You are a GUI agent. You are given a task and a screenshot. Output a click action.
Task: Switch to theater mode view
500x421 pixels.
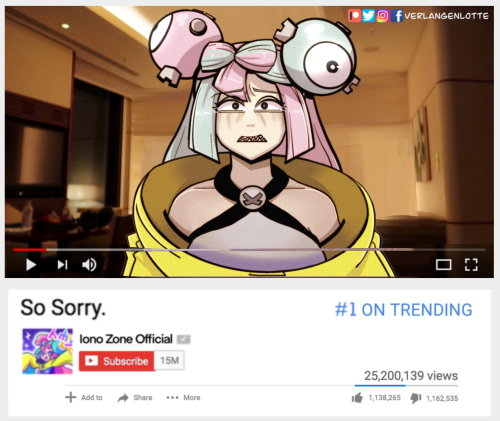tap(444, 265)
